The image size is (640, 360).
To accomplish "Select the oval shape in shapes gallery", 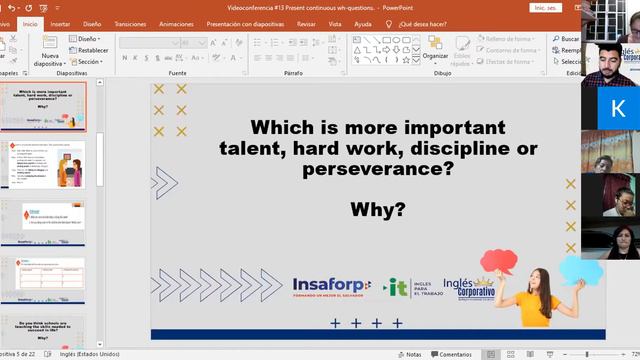I will [x=396, y=40].
